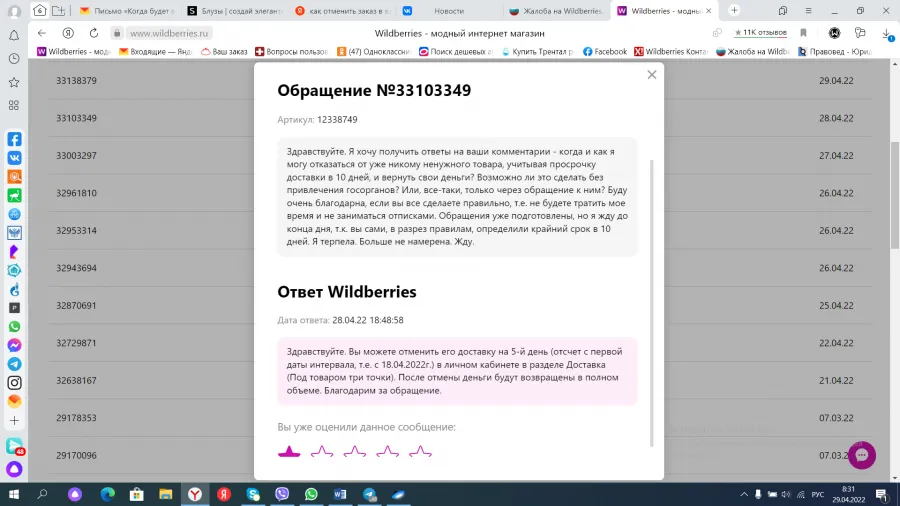Open Skype from taskbar

[x=253, y=494]
